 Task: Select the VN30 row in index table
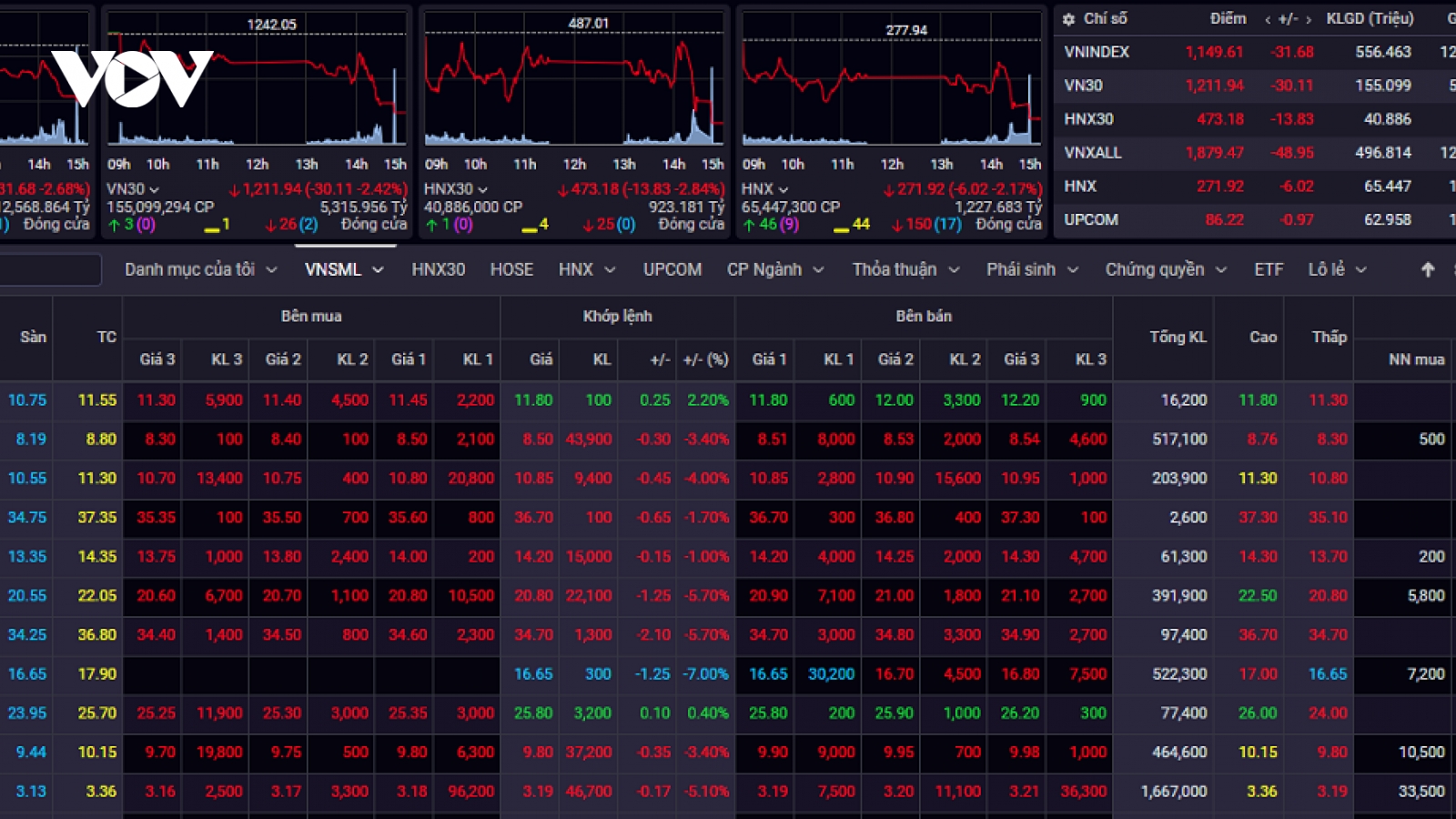pyautogui.click(x=1255, y=86)
